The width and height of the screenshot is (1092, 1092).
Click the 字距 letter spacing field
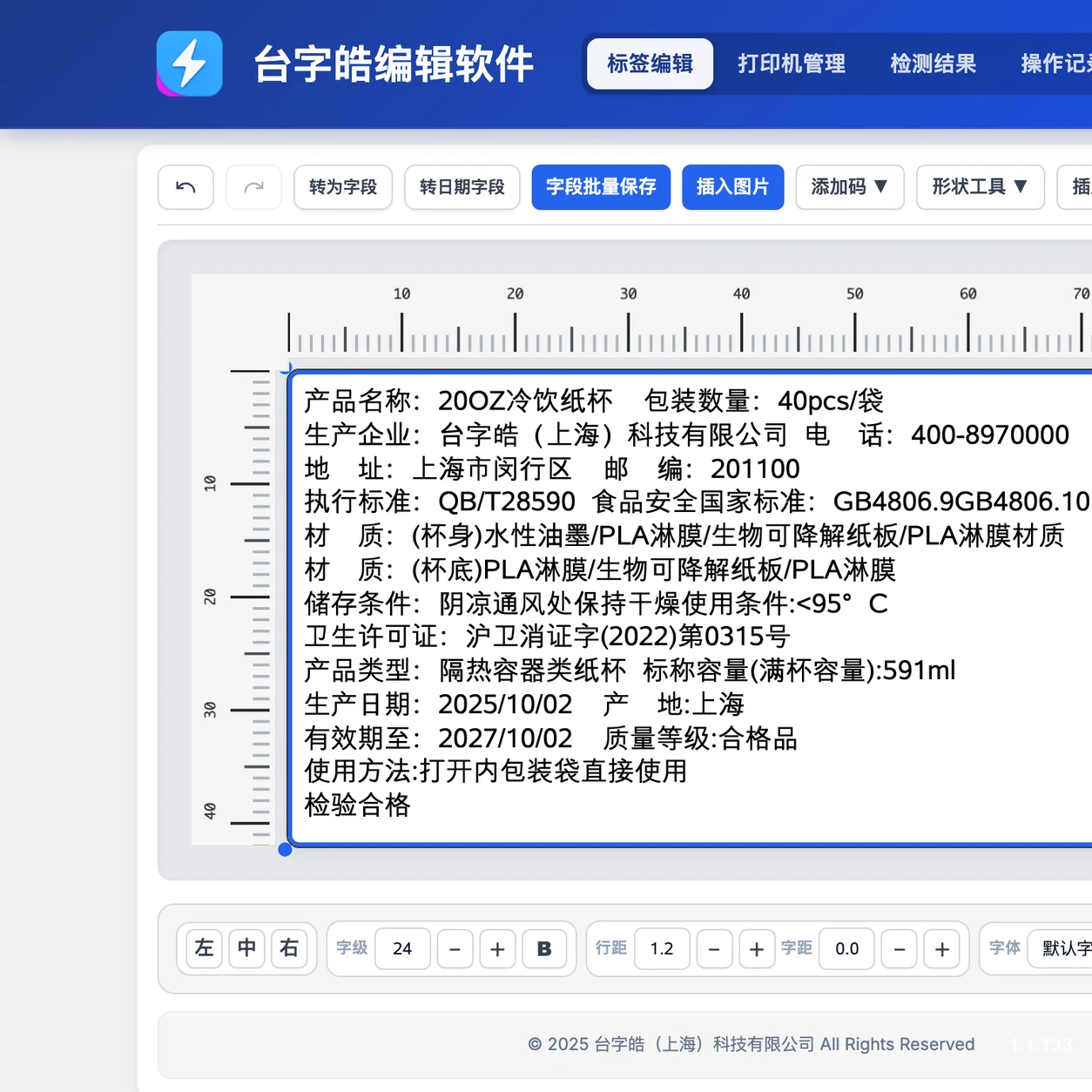pyautogui.click(x=846, y=948)
